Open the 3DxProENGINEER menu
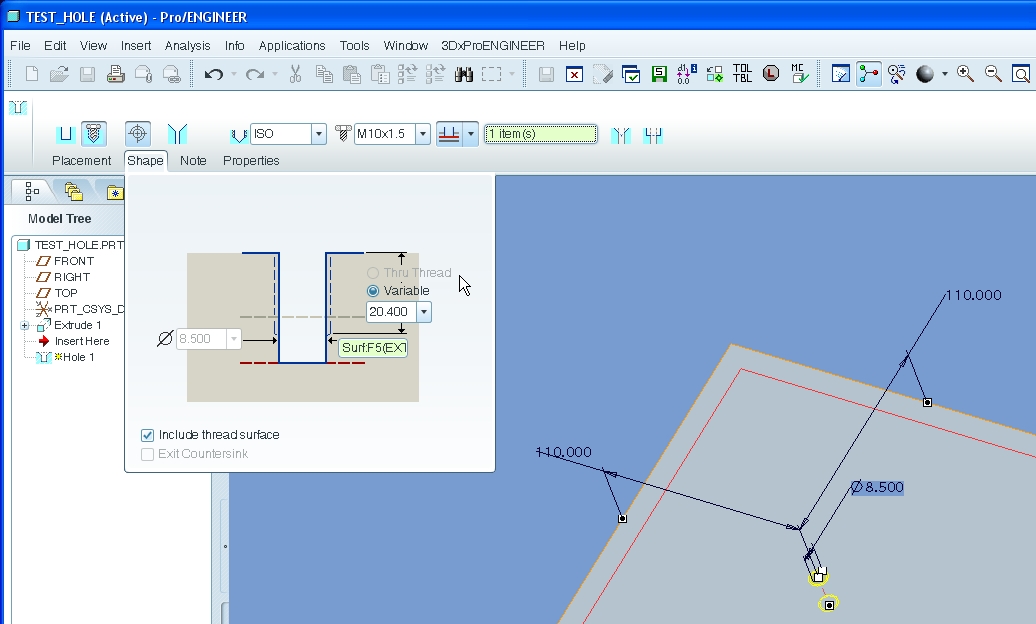 coord(493,46)
